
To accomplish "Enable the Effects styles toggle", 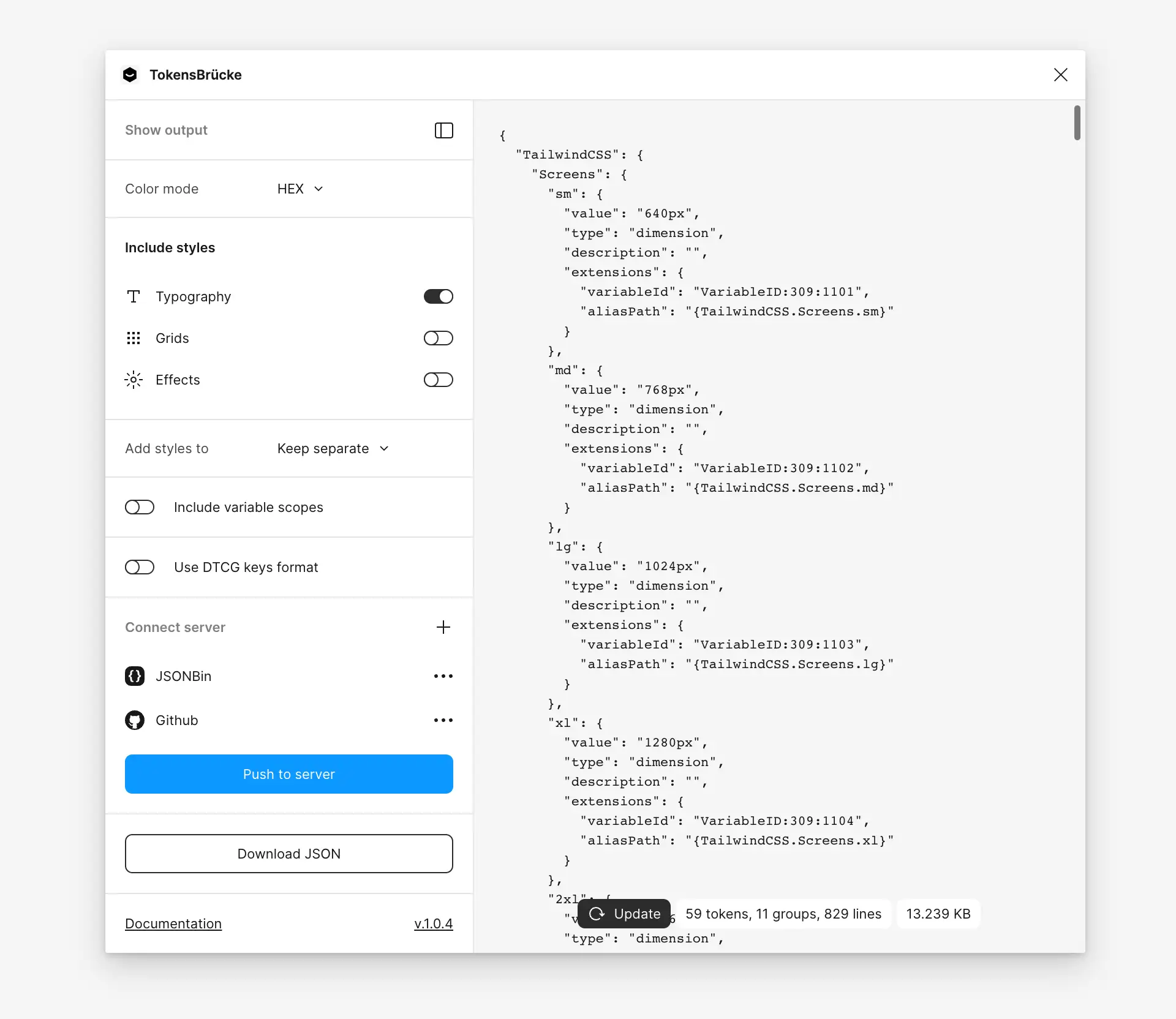I will point(439,380).
